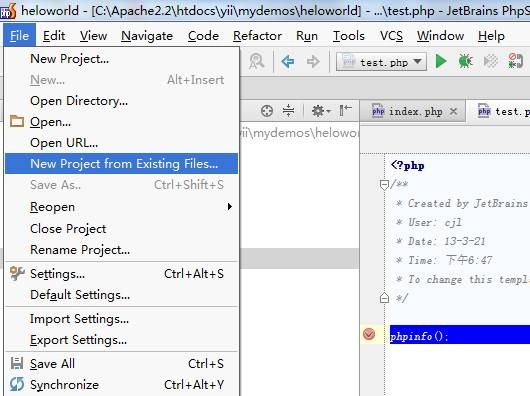The image size is (530, 396).
Task: Click Save All menu entry
Action: coord(121,364)
